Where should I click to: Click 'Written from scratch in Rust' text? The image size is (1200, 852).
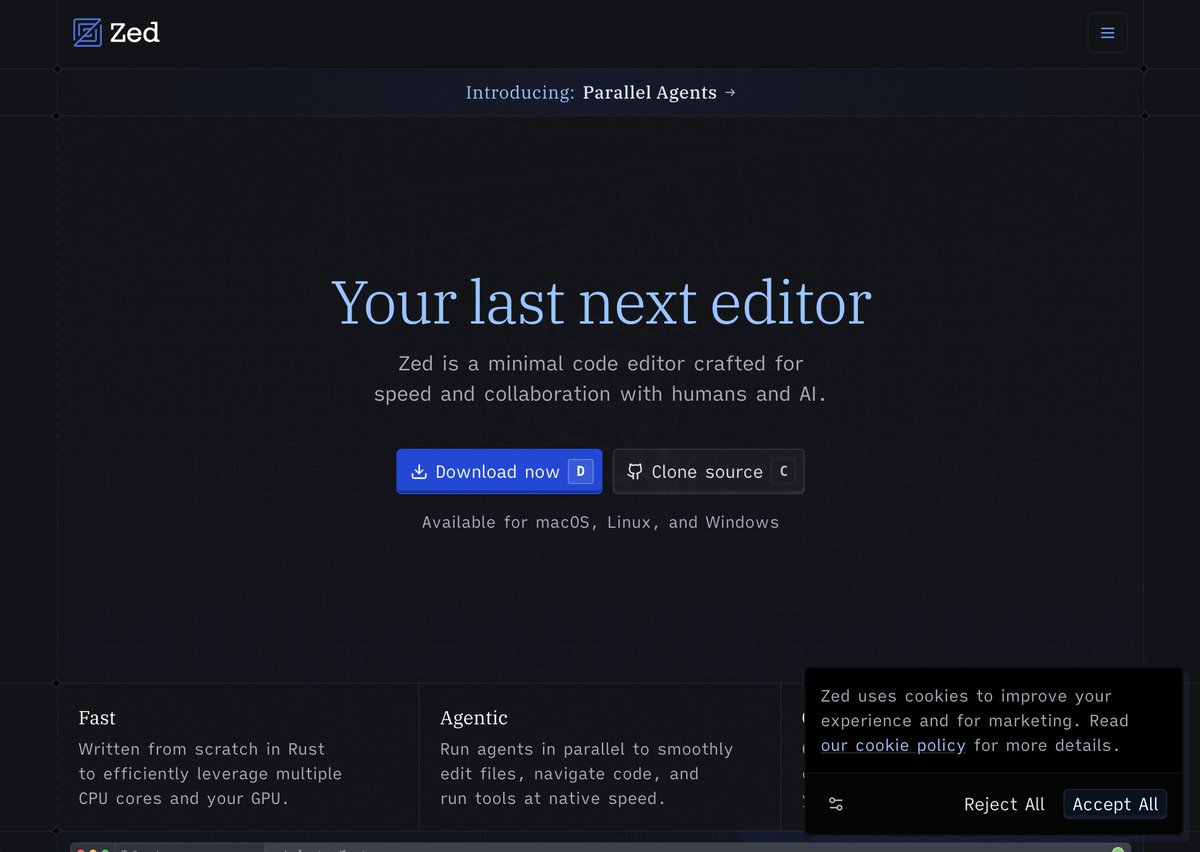(202, 749)
